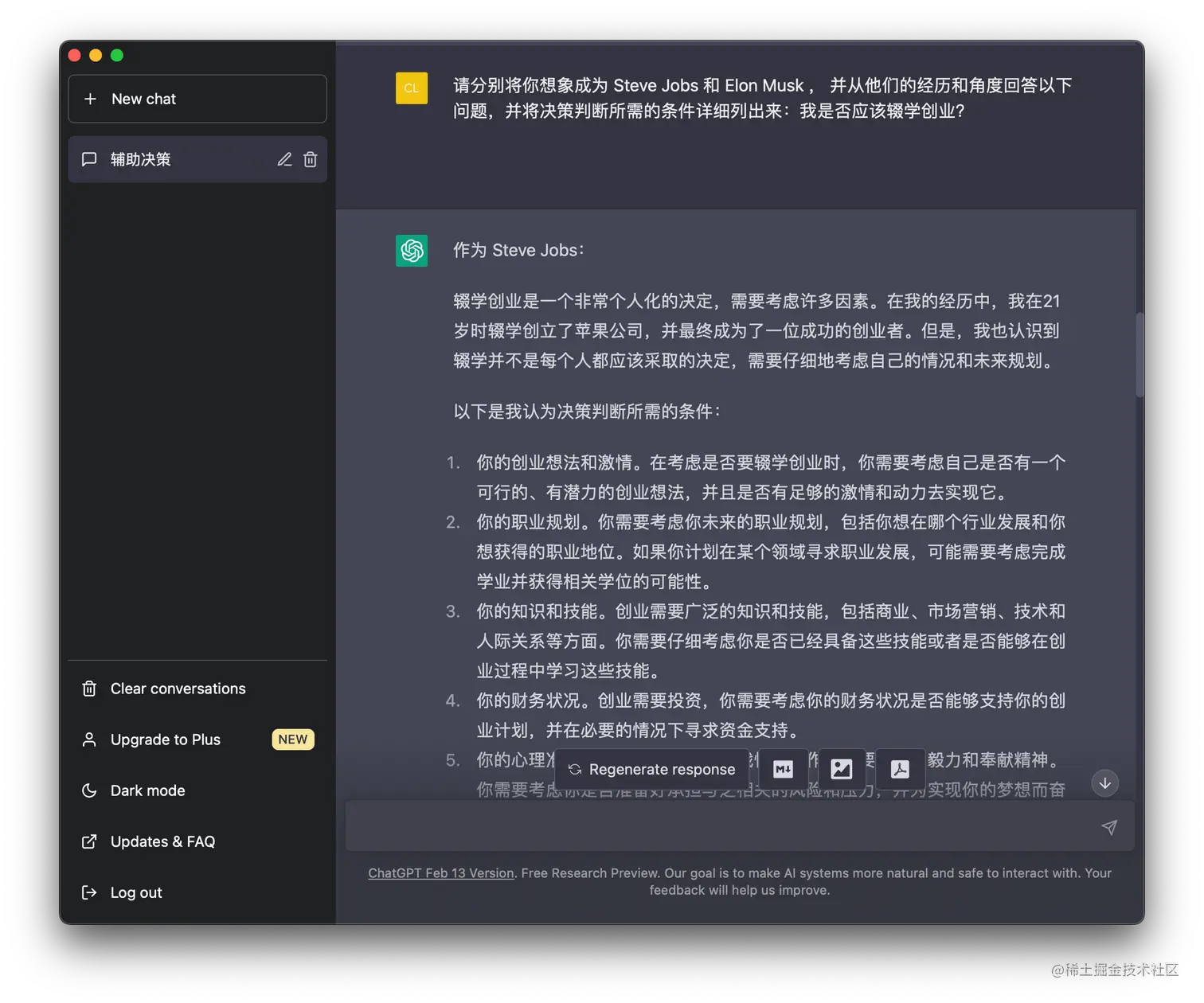The image size is (1204, 1003).
Task: Click the external link icon by Updates & FAQ
Action: [x=89, y=841]
